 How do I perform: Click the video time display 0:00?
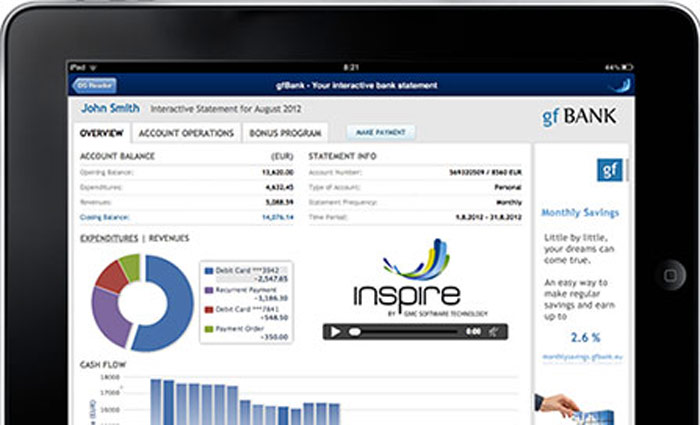[473, 332]
